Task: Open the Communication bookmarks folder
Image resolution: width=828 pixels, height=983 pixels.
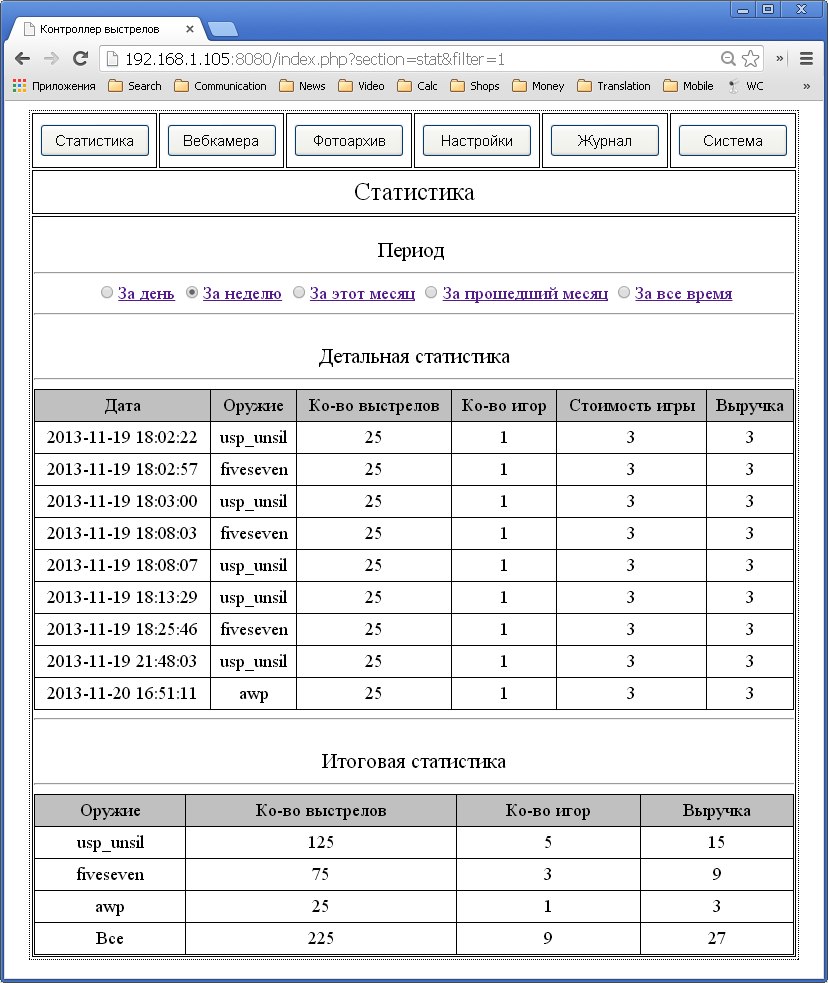Action: point(220,86)
